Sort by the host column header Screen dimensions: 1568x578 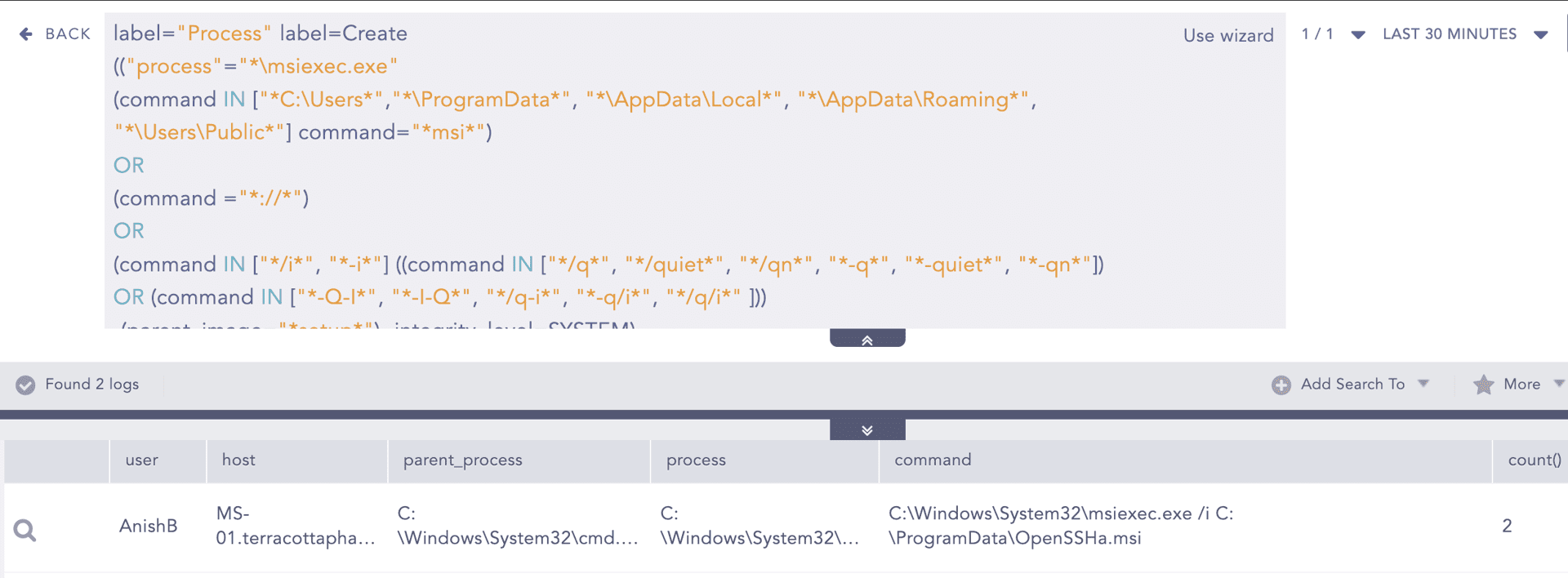click(238, 460)
